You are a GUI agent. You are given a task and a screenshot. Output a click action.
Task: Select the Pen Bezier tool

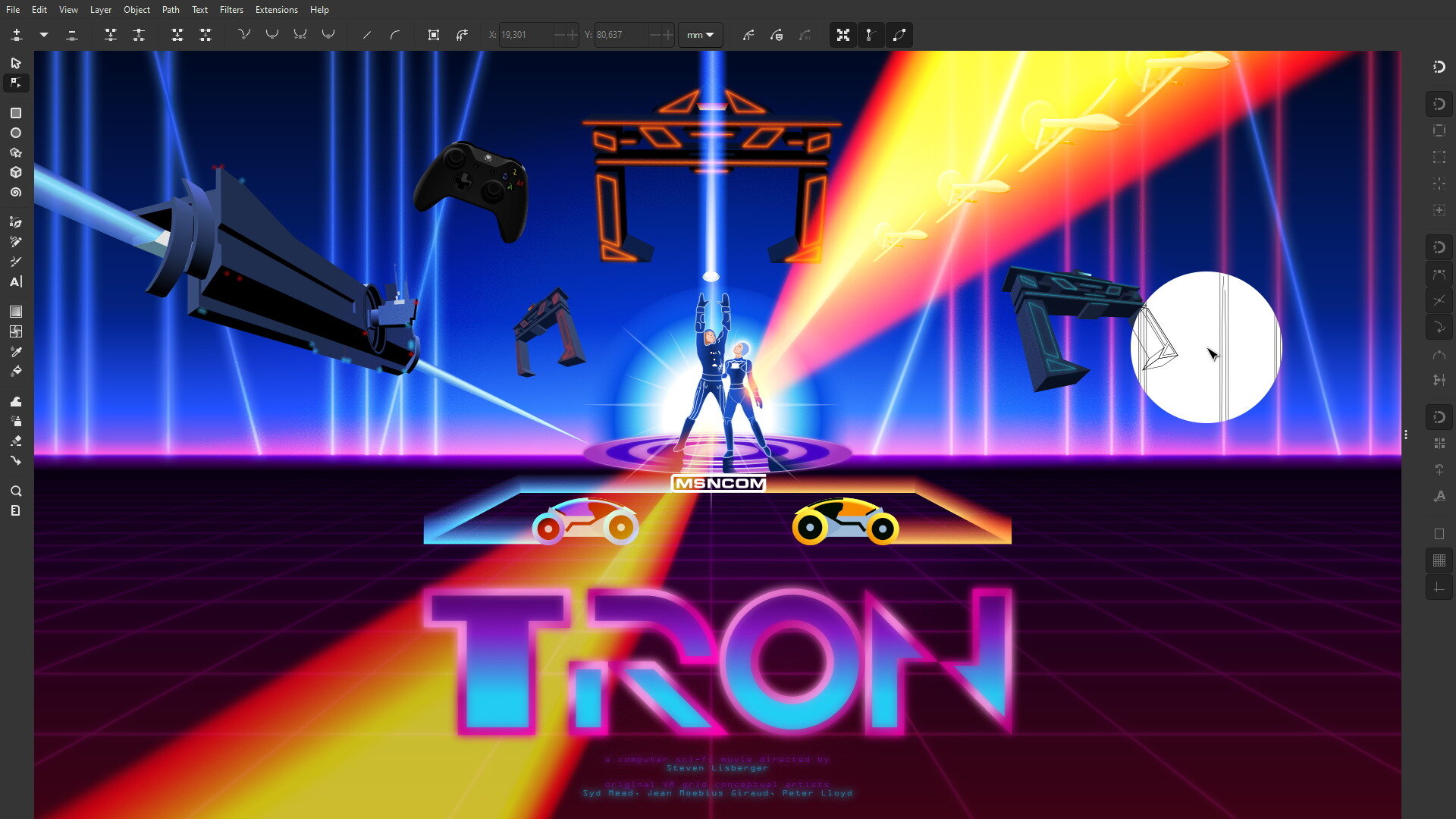[x=15, y=222]
